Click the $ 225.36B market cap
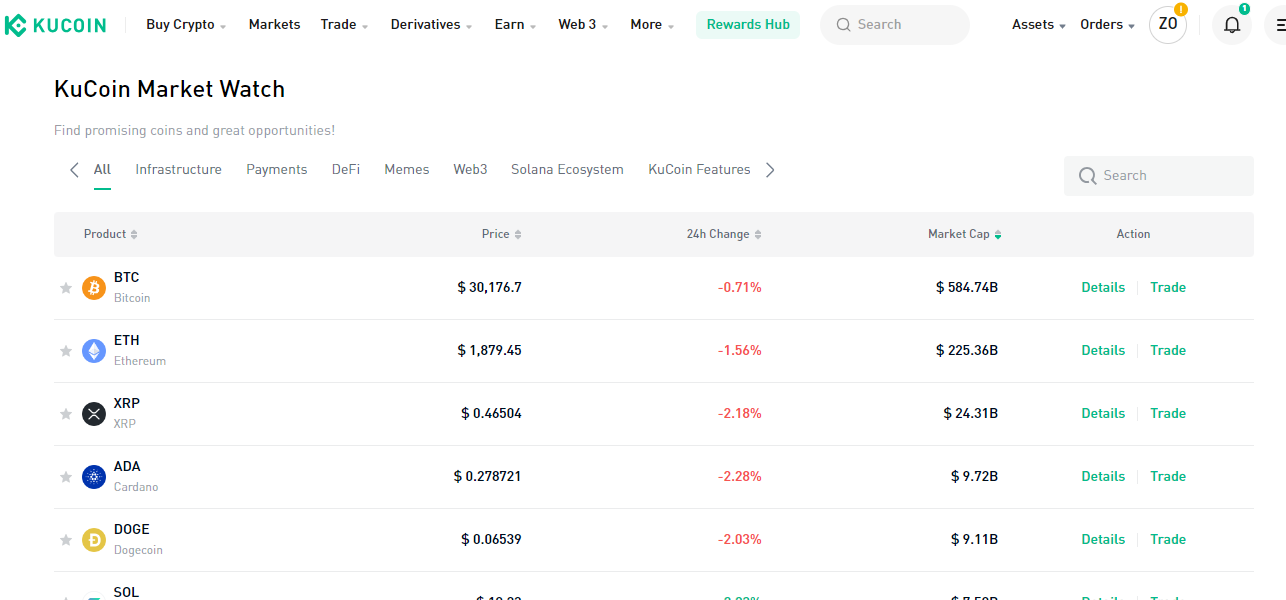1286x600 pixels. click(x=967, y=351)
